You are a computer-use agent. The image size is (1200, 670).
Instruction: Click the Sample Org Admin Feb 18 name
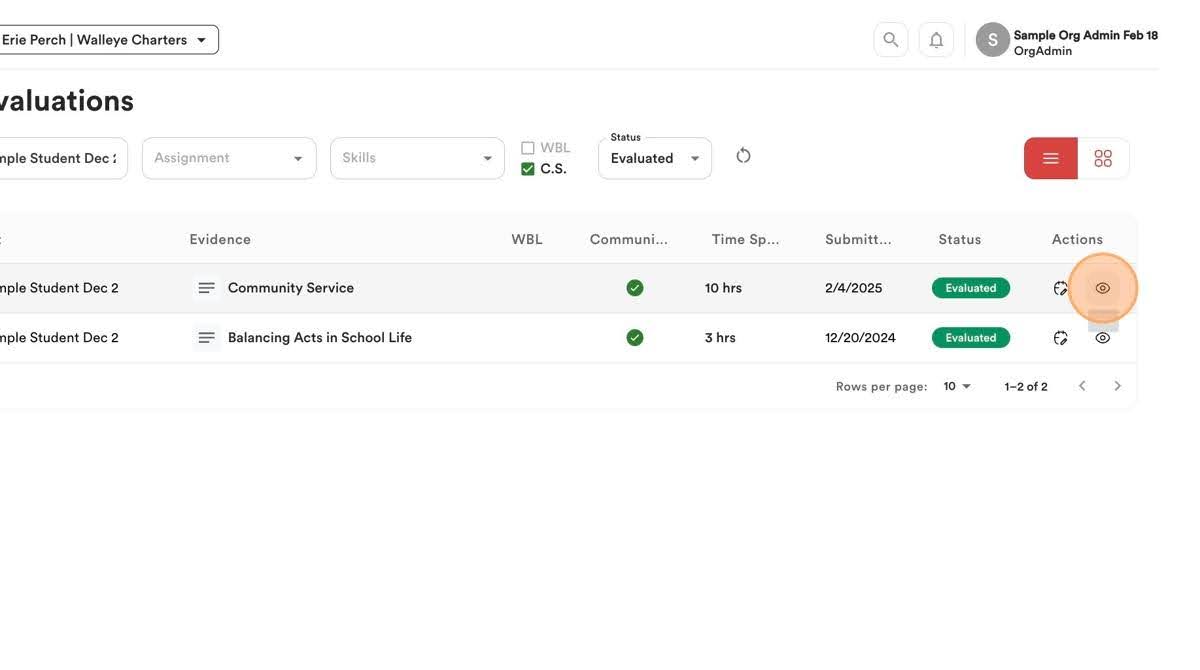point(1086,35)
